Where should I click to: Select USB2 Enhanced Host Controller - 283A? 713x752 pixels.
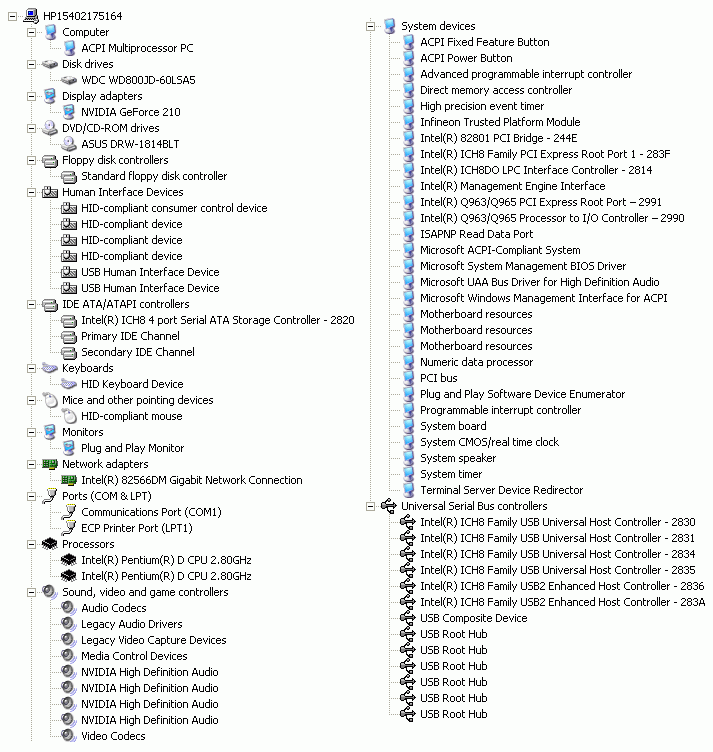(x=562, y=602)
